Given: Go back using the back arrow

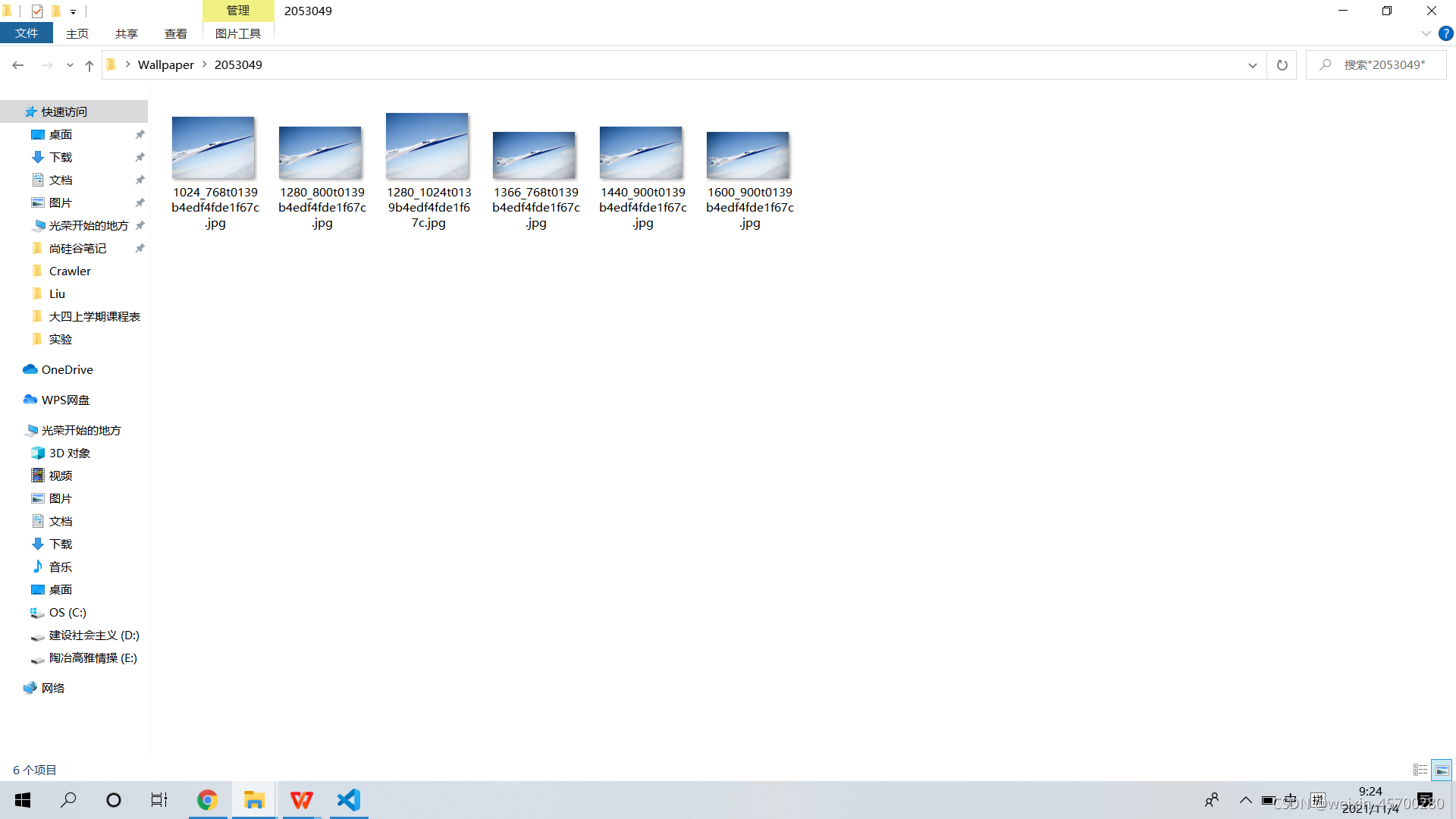Looking at the screenshot, I should [x=17, y=65].
